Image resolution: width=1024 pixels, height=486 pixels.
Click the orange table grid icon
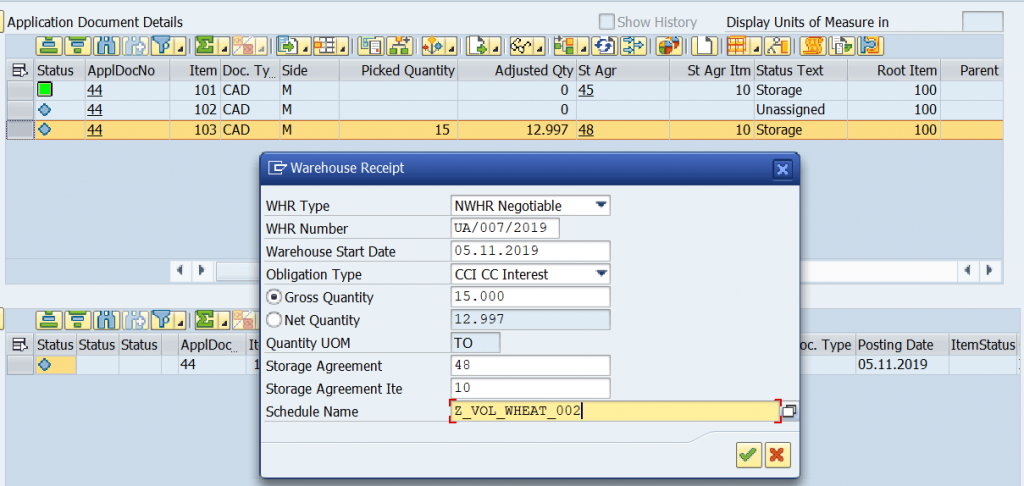pyautogui.click(x=737, y=46)
